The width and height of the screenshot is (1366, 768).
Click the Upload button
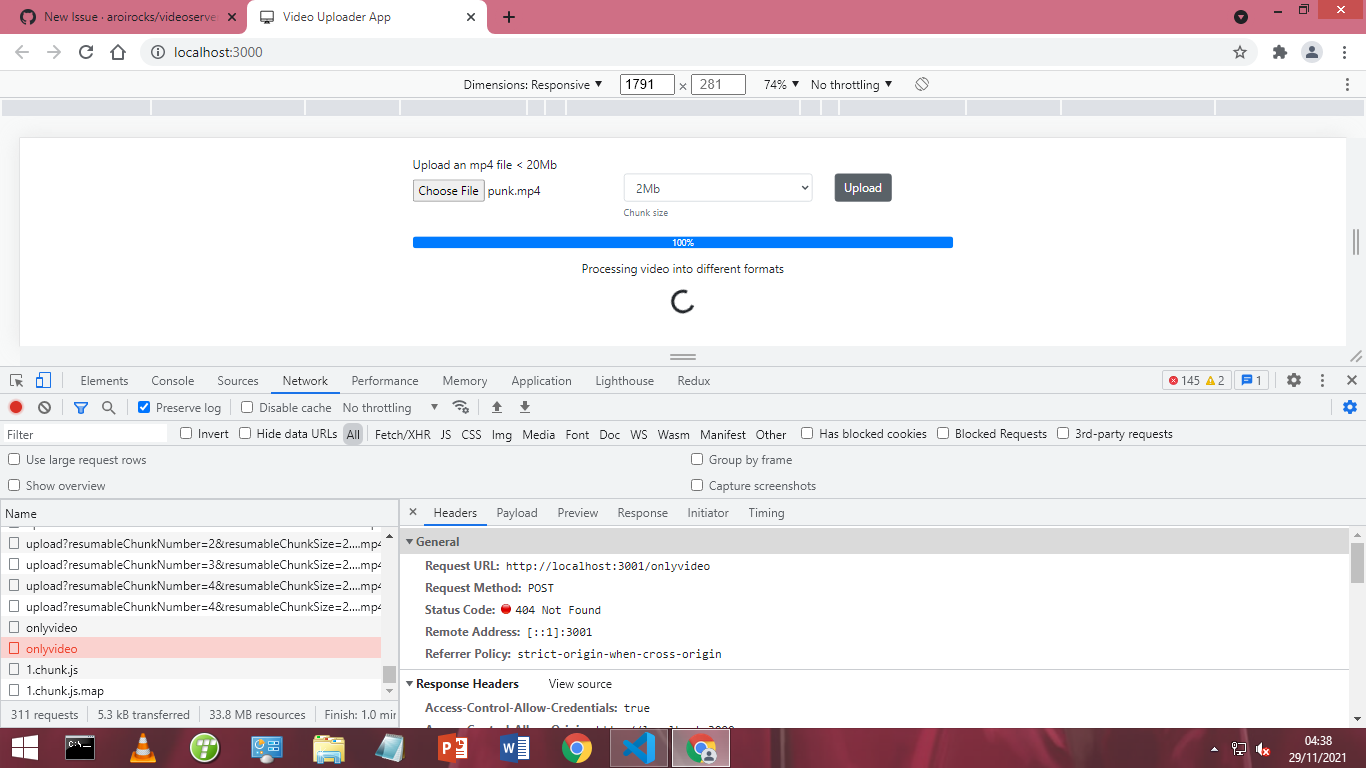(863, 188)
